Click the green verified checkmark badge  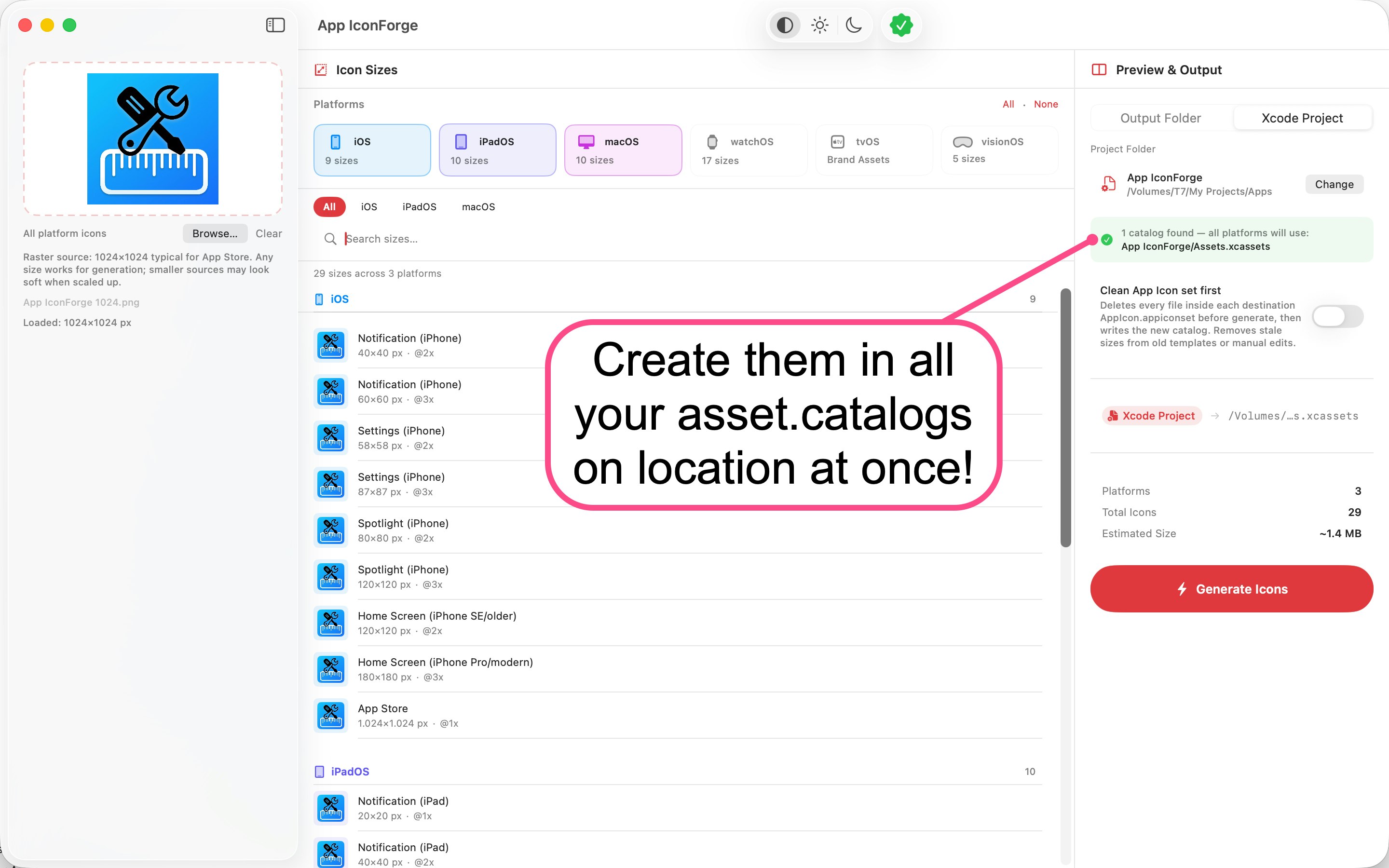coord(901,25)
